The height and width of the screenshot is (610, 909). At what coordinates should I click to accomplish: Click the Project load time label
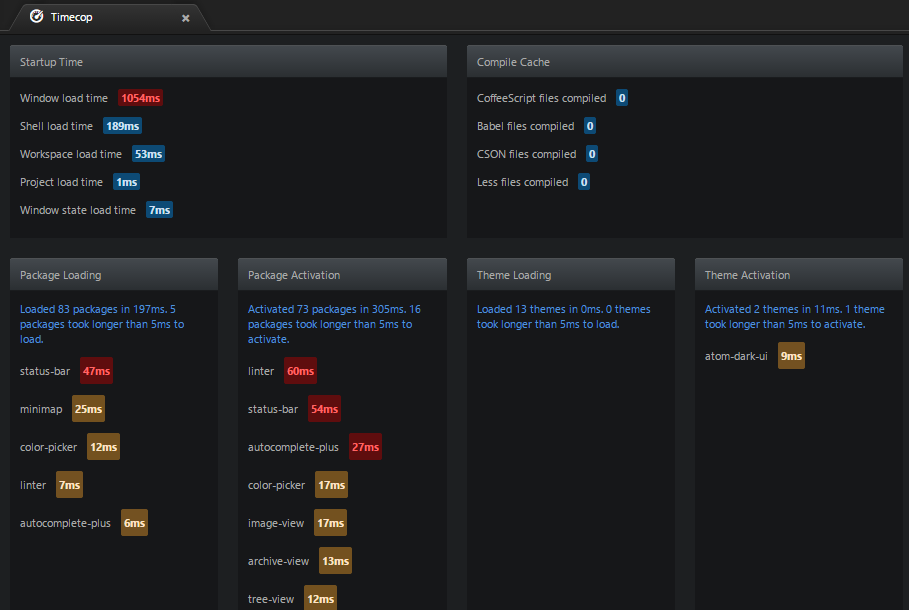click(61, 182)
